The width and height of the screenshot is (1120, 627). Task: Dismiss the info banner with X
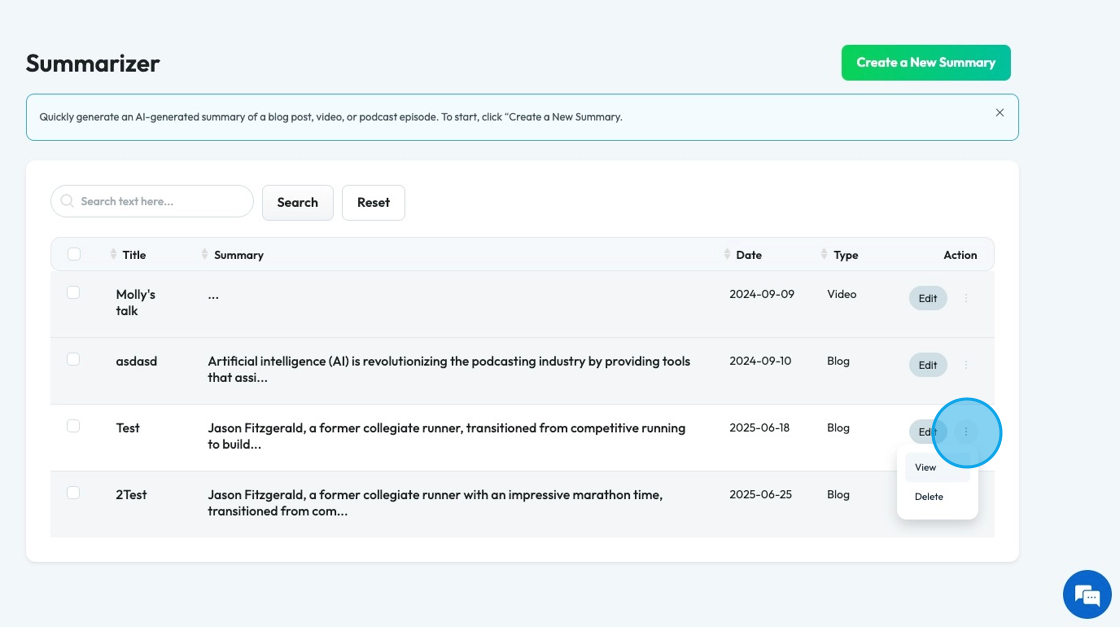click(999, 113)
